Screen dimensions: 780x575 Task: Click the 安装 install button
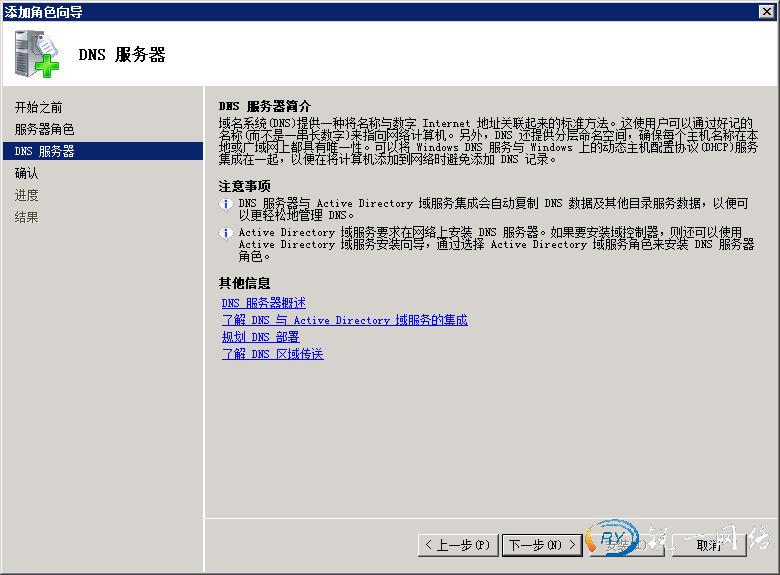pyautogui.click(x=626, y=545)
